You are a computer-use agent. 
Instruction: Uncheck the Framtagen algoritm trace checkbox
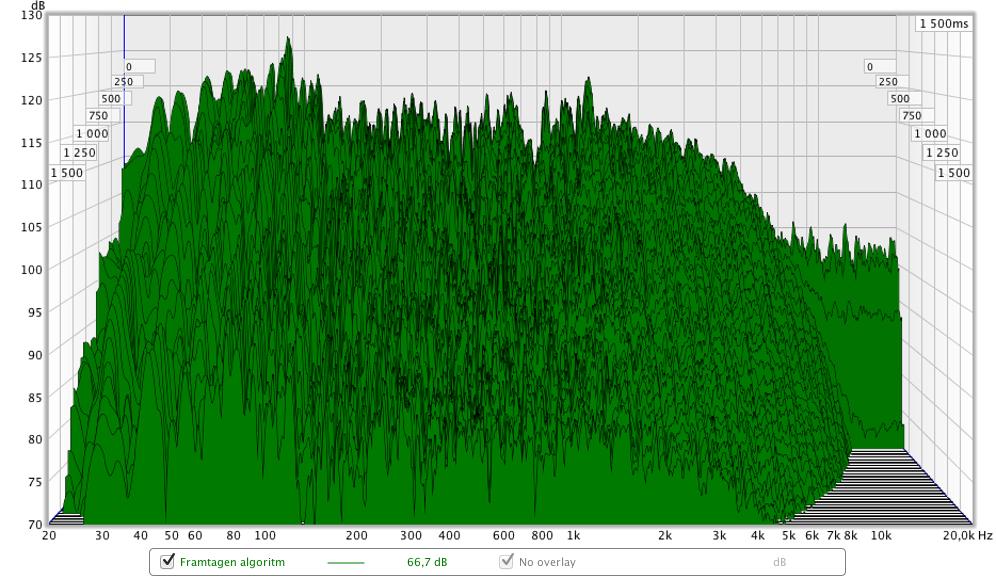pyautogui.click(x=167, y=561)
